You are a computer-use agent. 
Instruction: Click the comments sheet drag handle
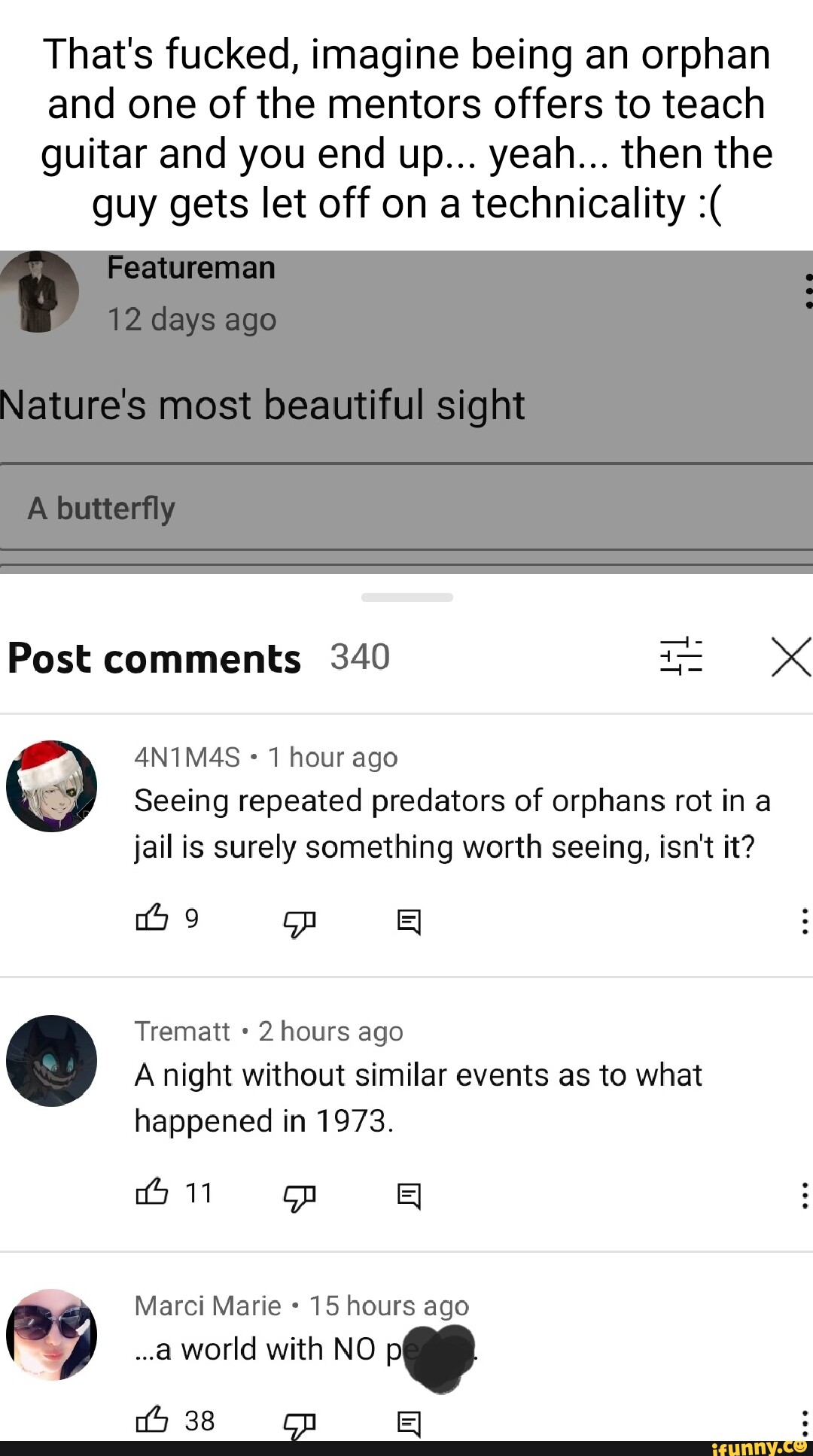[x=406, y=597]
